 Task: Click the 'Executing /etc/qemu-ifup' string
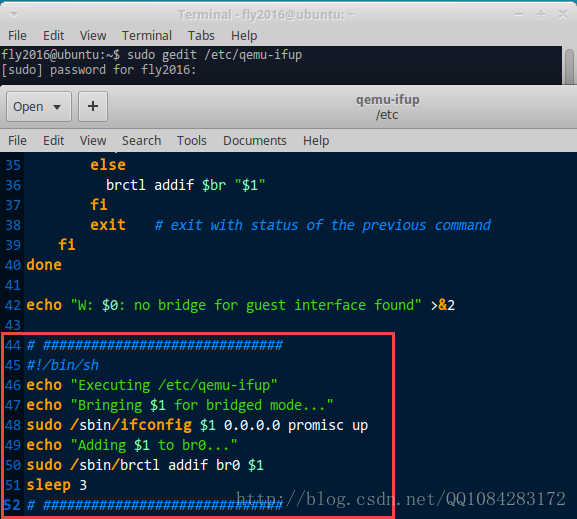point(174,385)
